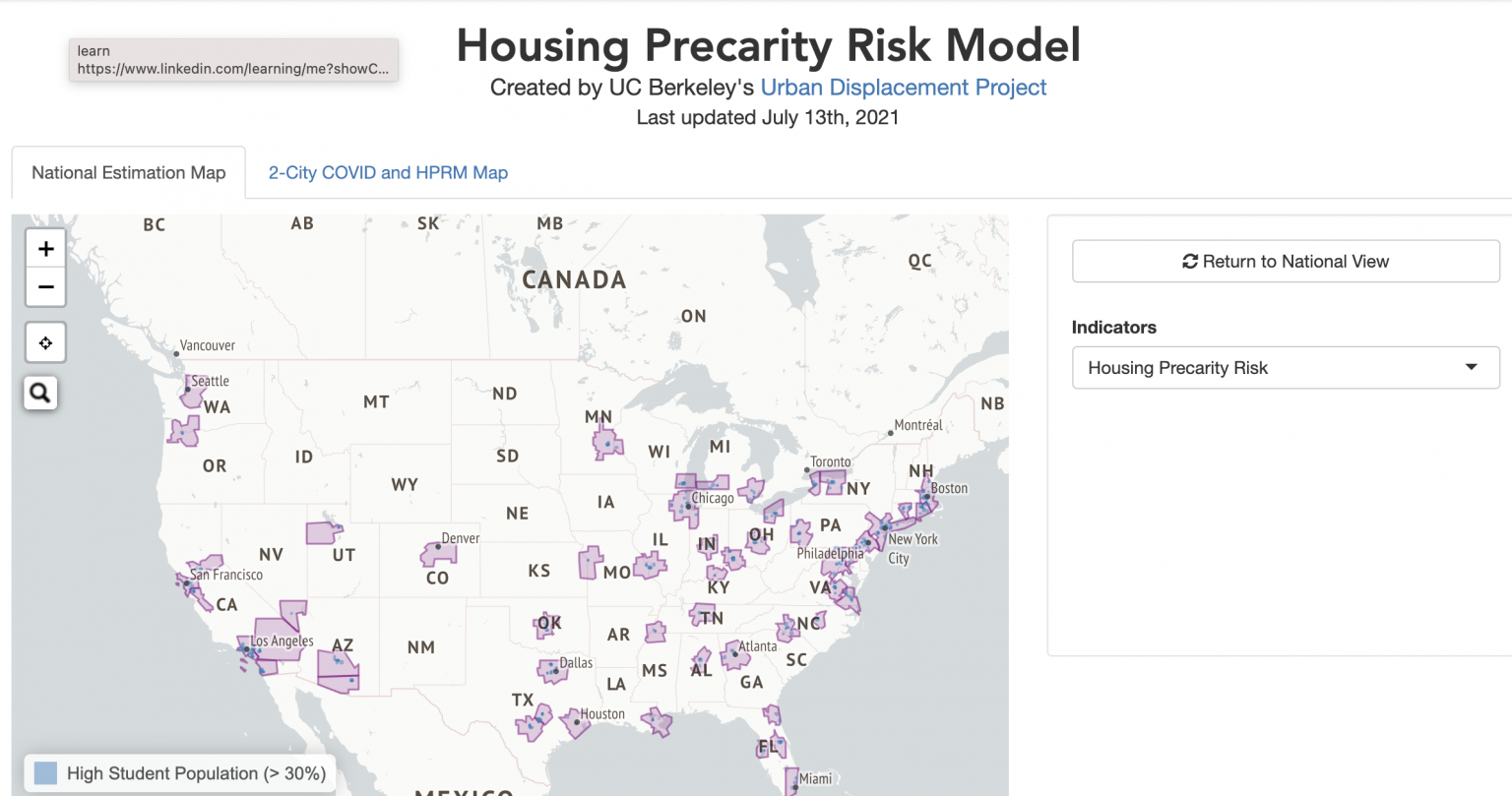Click the learn LinkedIn link box
This screenshot has height=796, width=1512.
pyautogui.click(x=233, y=59)
